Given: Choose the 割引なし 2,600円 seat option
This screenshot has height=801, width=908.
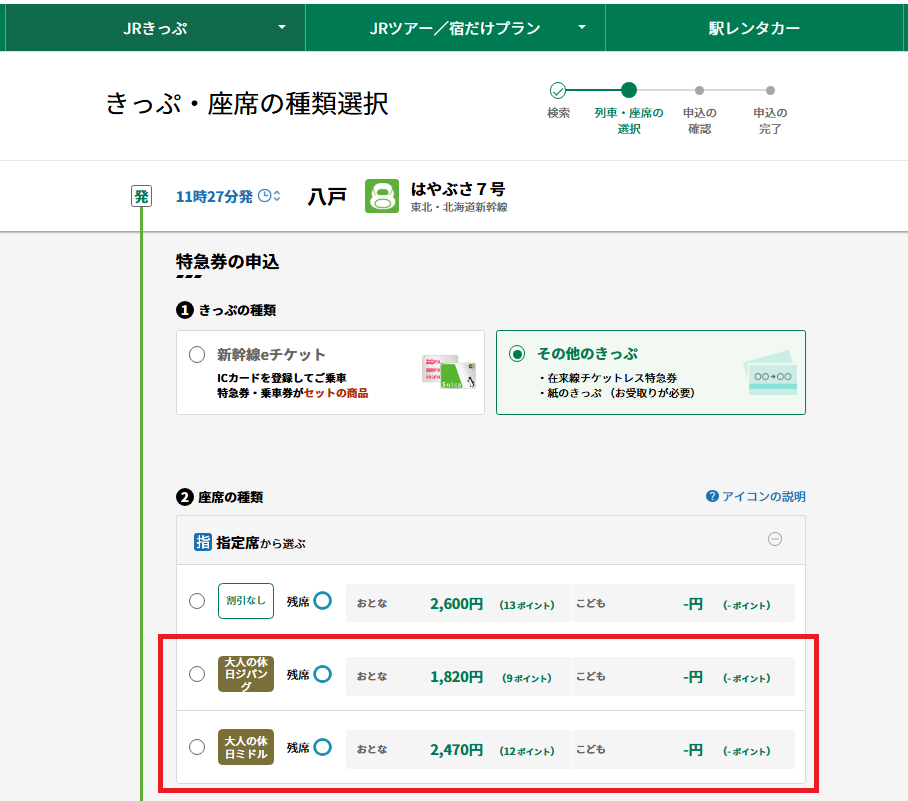Looking at the screenshot, I should [x=197, y=601].
